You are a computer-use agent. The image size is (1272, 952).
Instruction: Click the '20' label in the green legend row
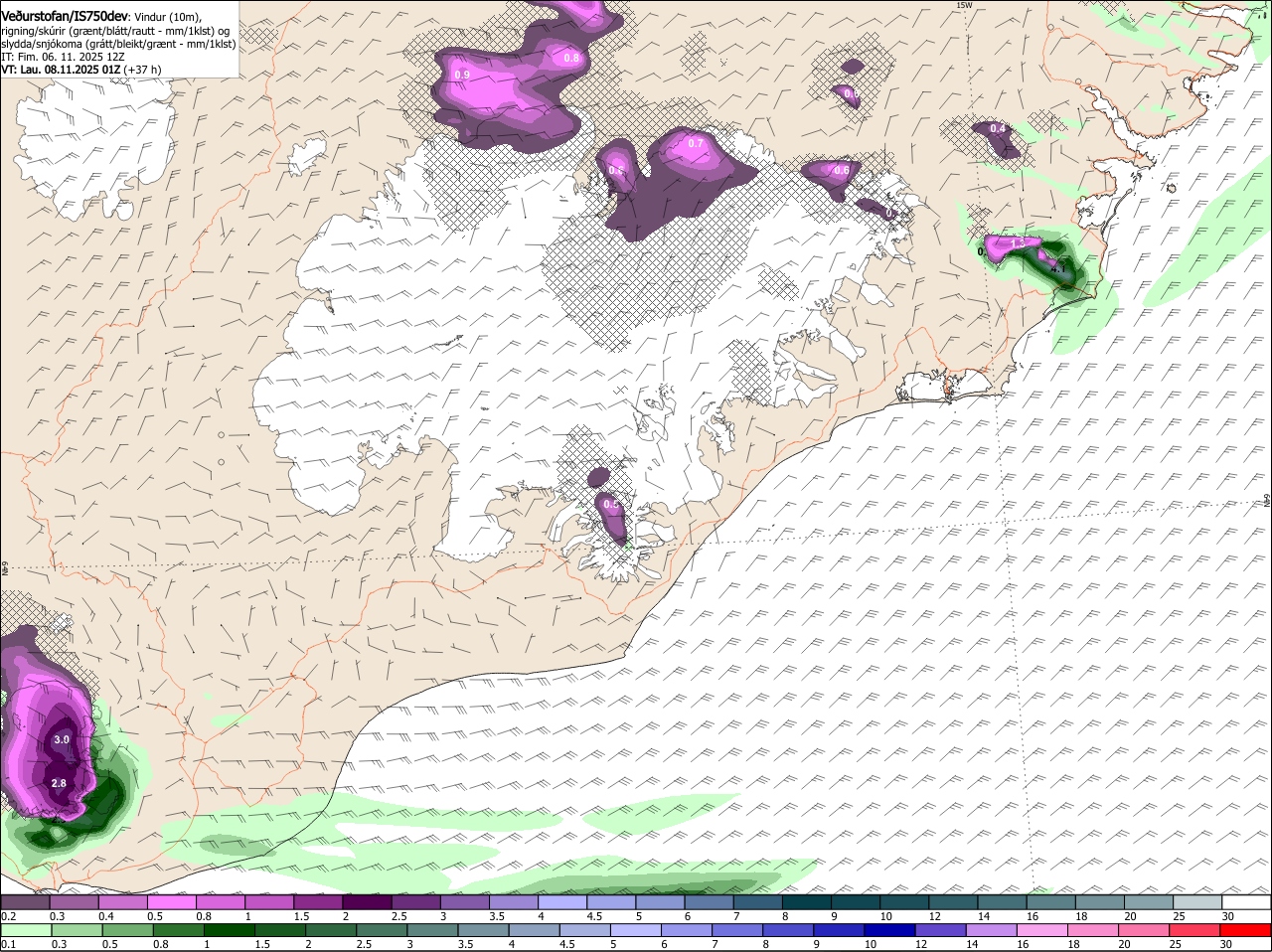point(1124,944)
